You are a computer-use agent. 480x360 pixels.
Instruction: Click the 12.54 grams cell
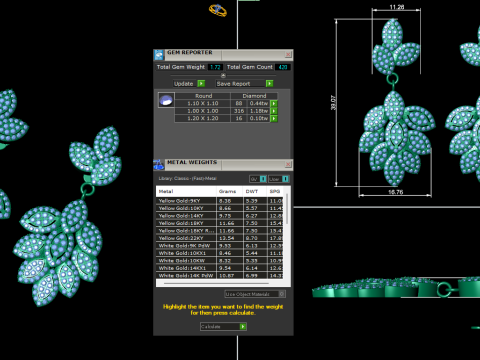230,238
